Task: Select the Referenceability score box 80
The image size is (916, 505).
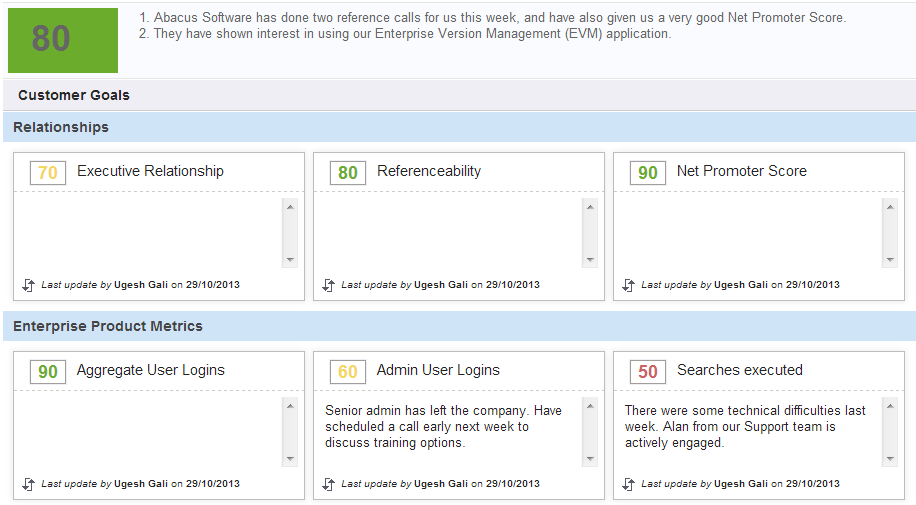Action: pyautogui.click(x=347, y=173)
